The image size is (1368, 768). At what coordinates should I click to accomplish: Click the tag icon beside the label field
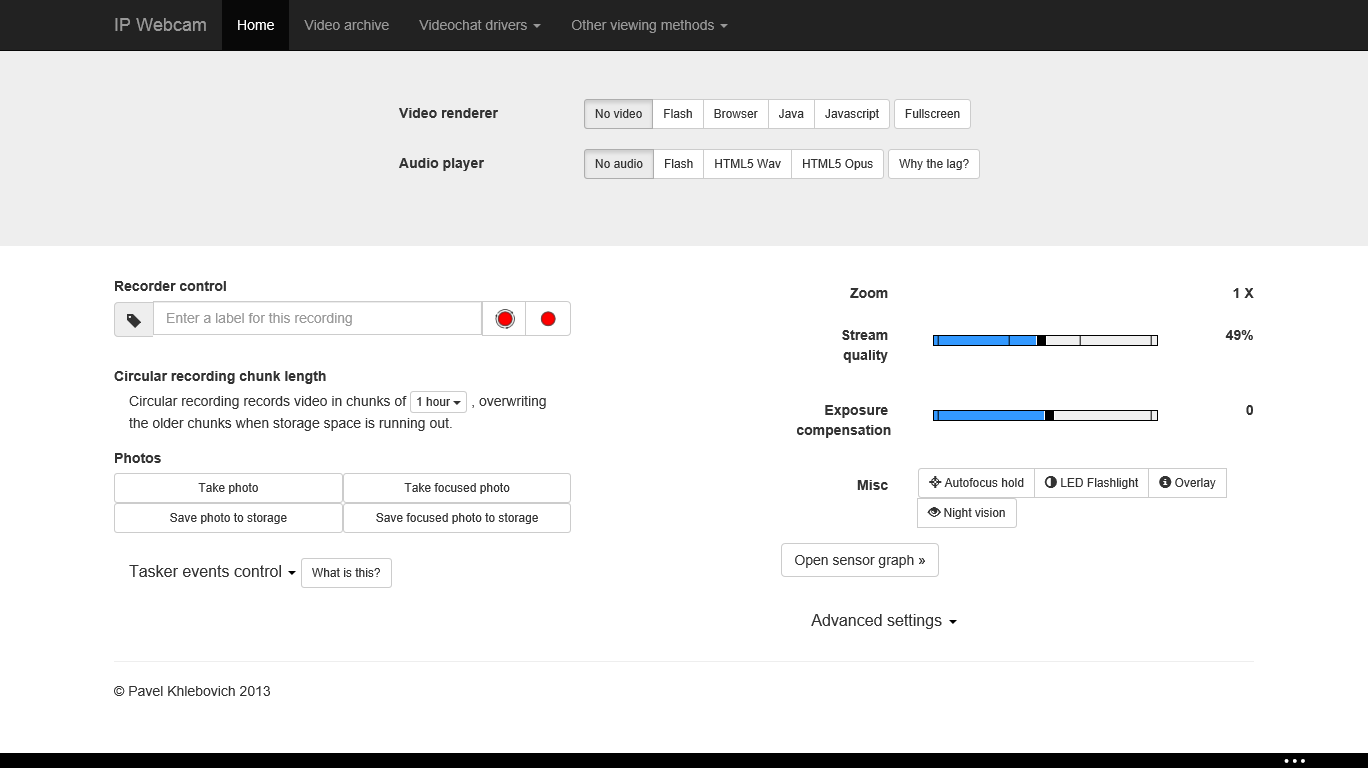(134, 320)
